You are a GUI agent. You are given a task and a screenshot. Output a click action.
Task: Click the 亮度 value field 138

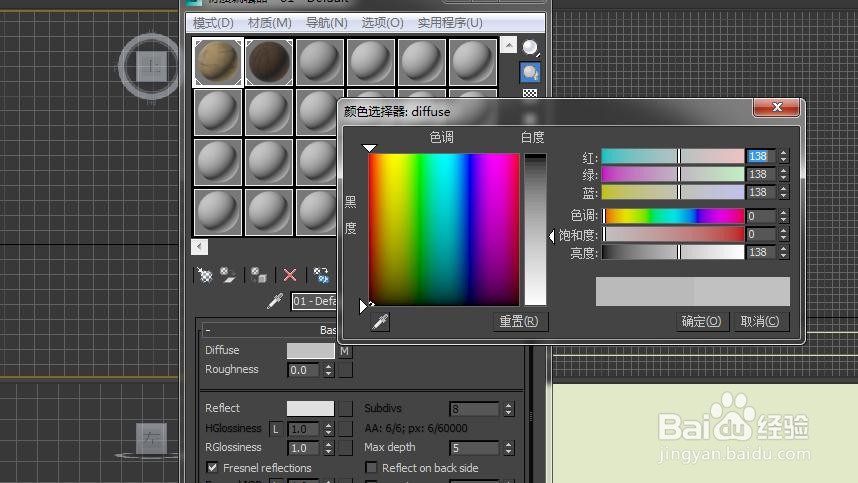point(761,252)
